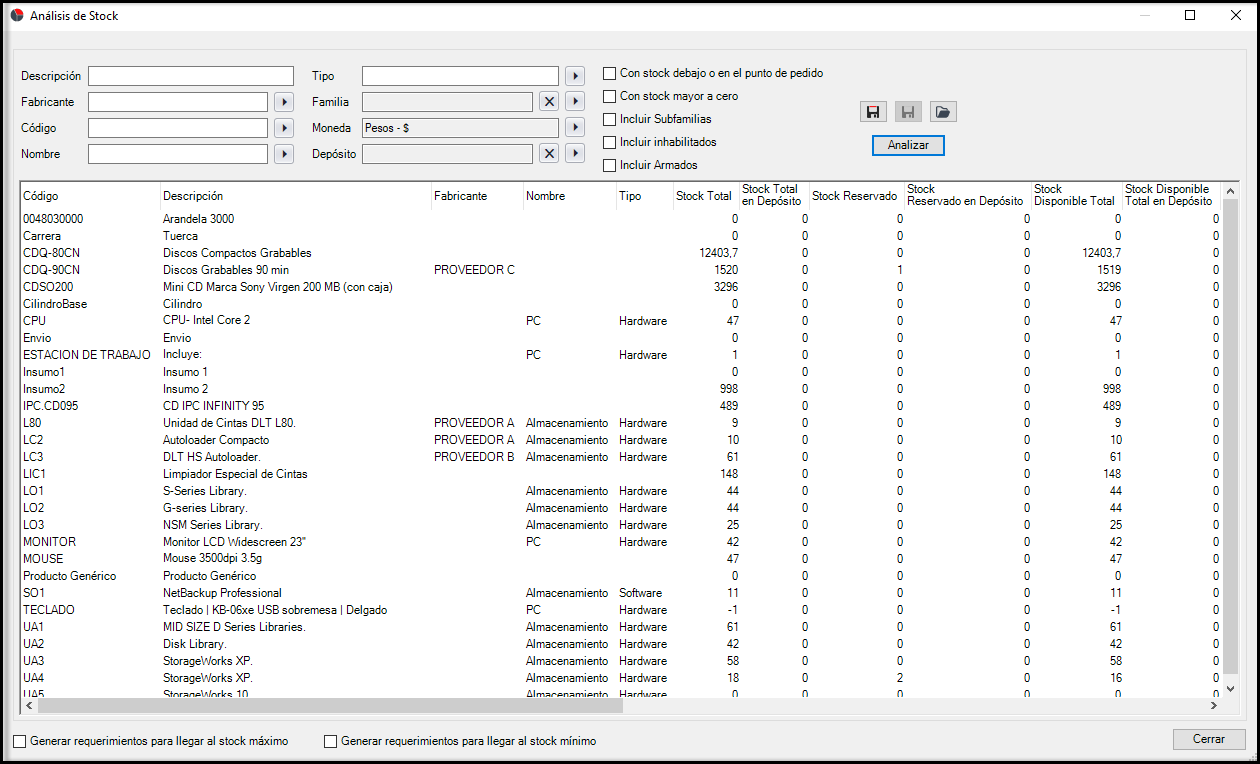Click the horizontal scrollbar right arrow

1213,706
